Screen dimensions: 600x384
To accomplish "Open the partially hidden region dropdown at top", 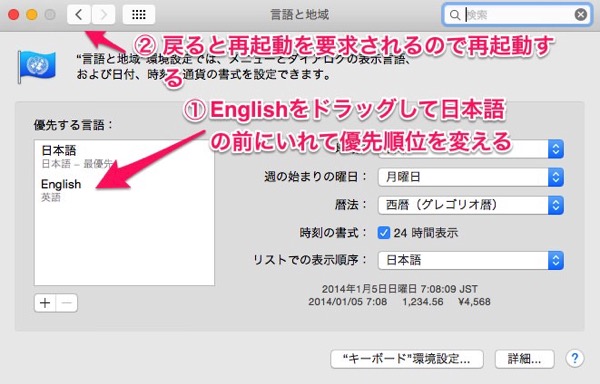I will [x=471, y=149].
